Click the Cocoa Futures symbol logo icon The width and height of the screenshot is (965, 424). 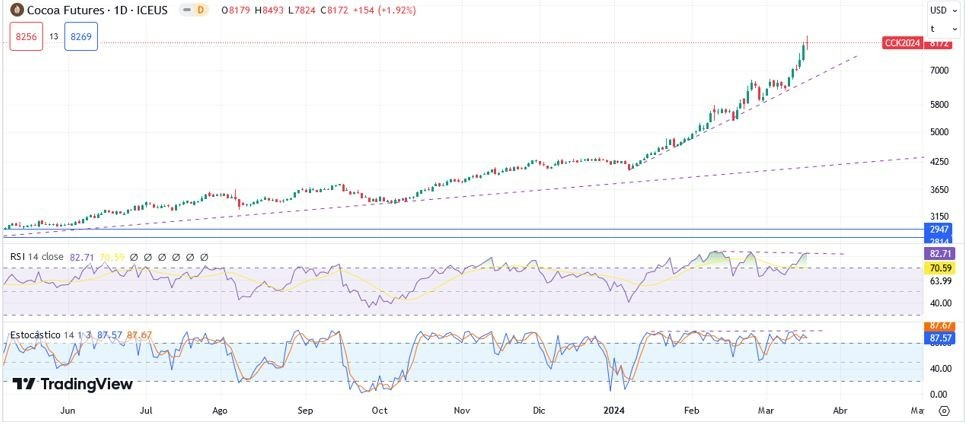click(x=17, y=10)
